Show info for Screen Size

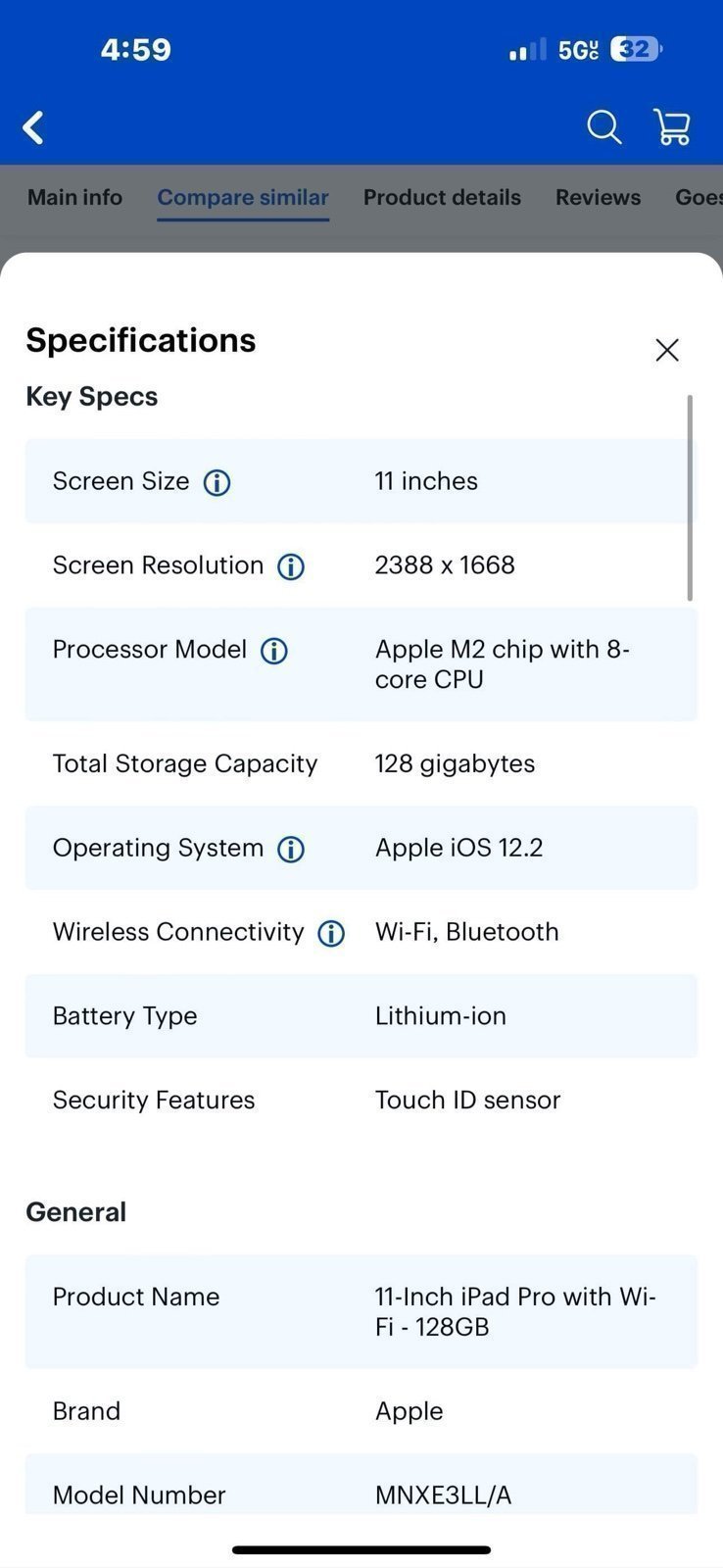[217, 482]
